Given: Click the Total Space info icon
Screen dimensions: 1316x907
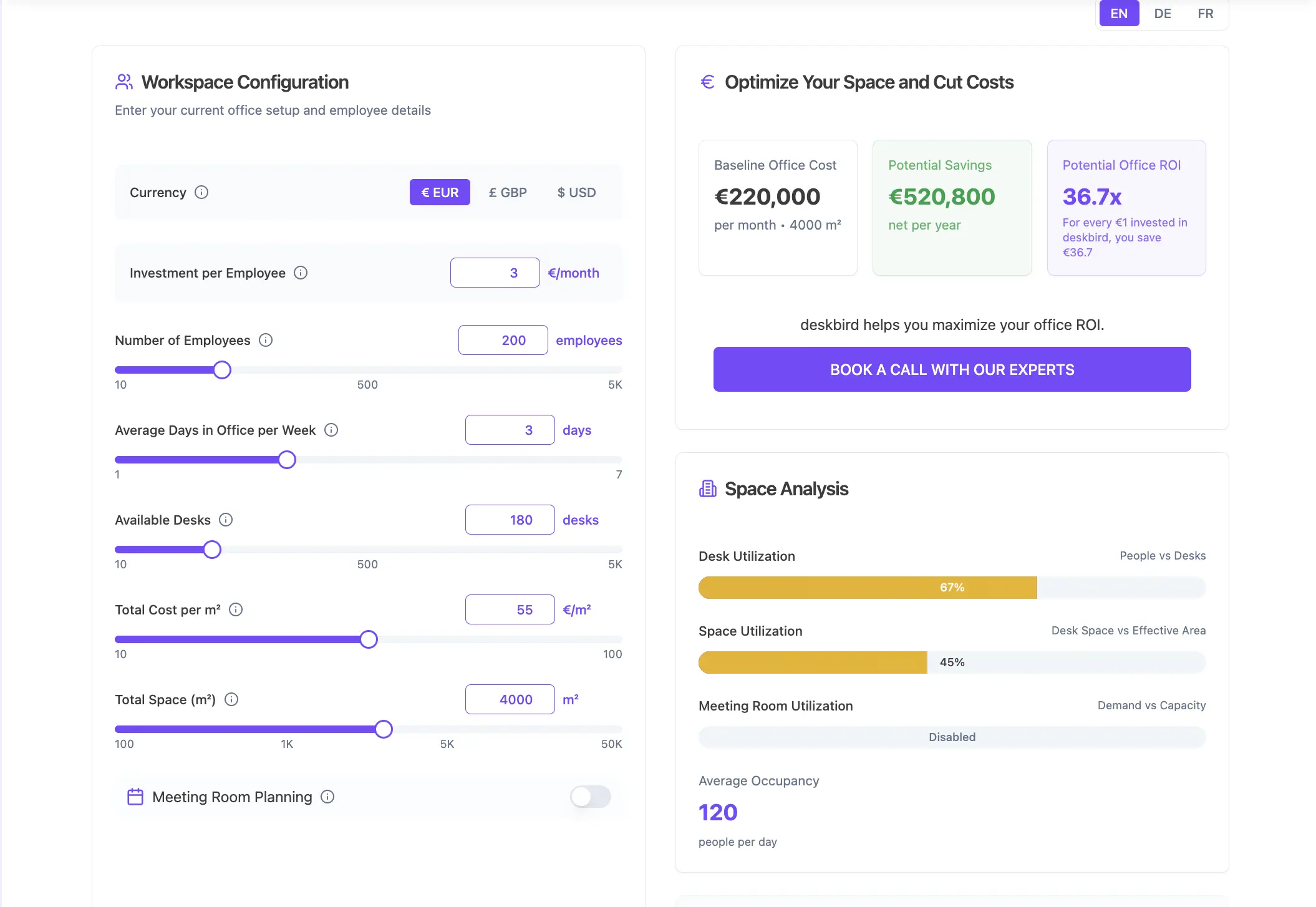Looking at the screenshot, I should pos(231,699).
